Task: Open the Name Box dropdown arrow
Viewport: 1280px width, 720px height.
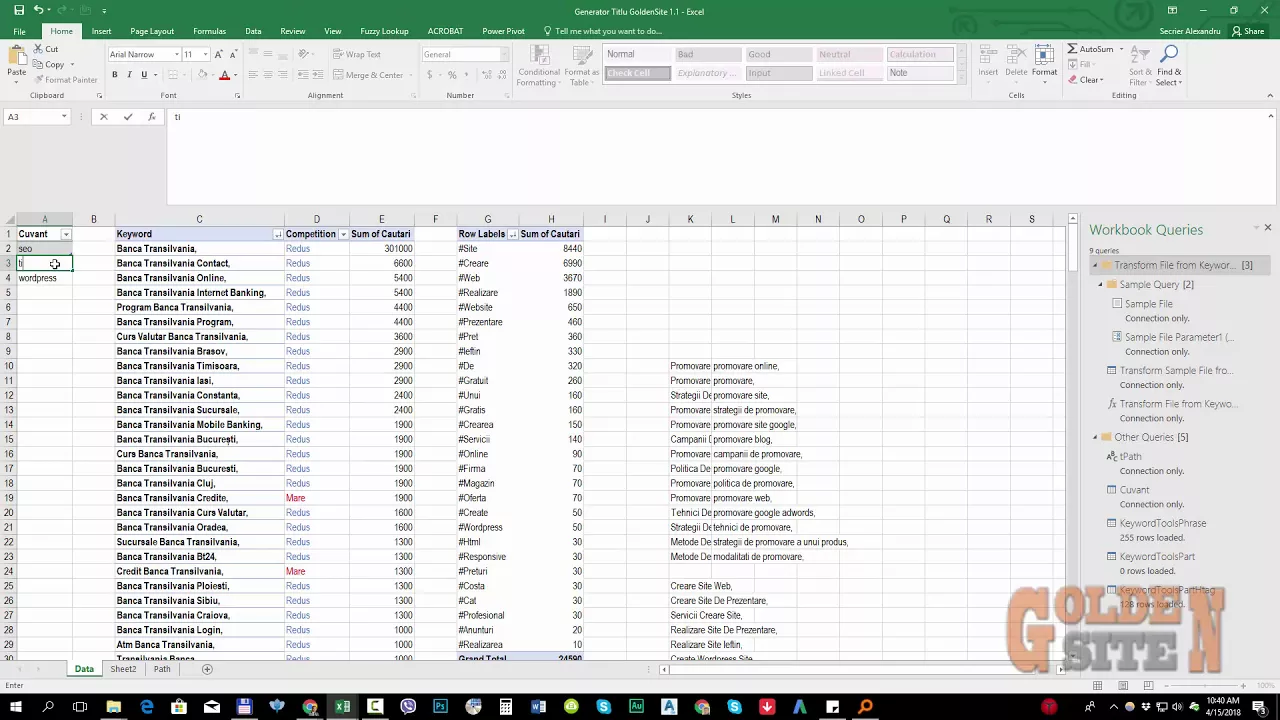Action: coord(64,117)
